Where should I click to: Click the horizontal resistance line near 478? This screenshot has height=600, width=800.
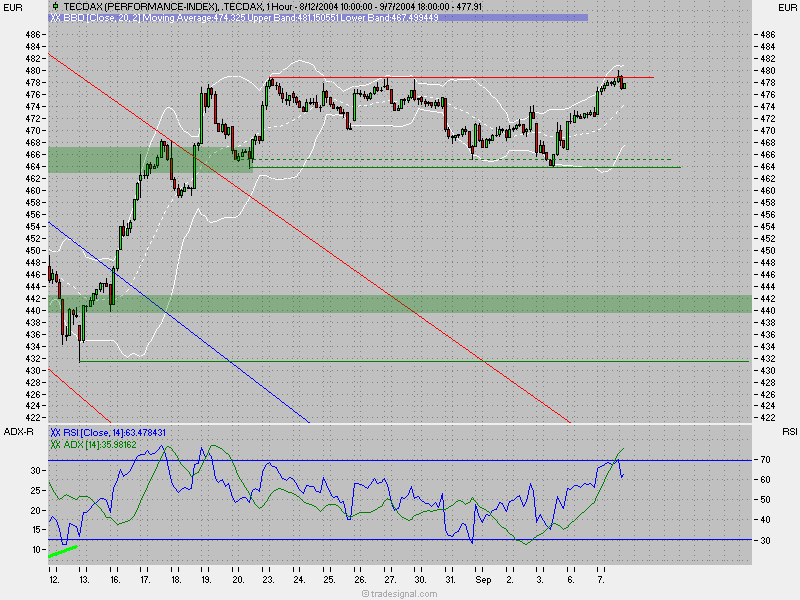[x=450, y=77]
